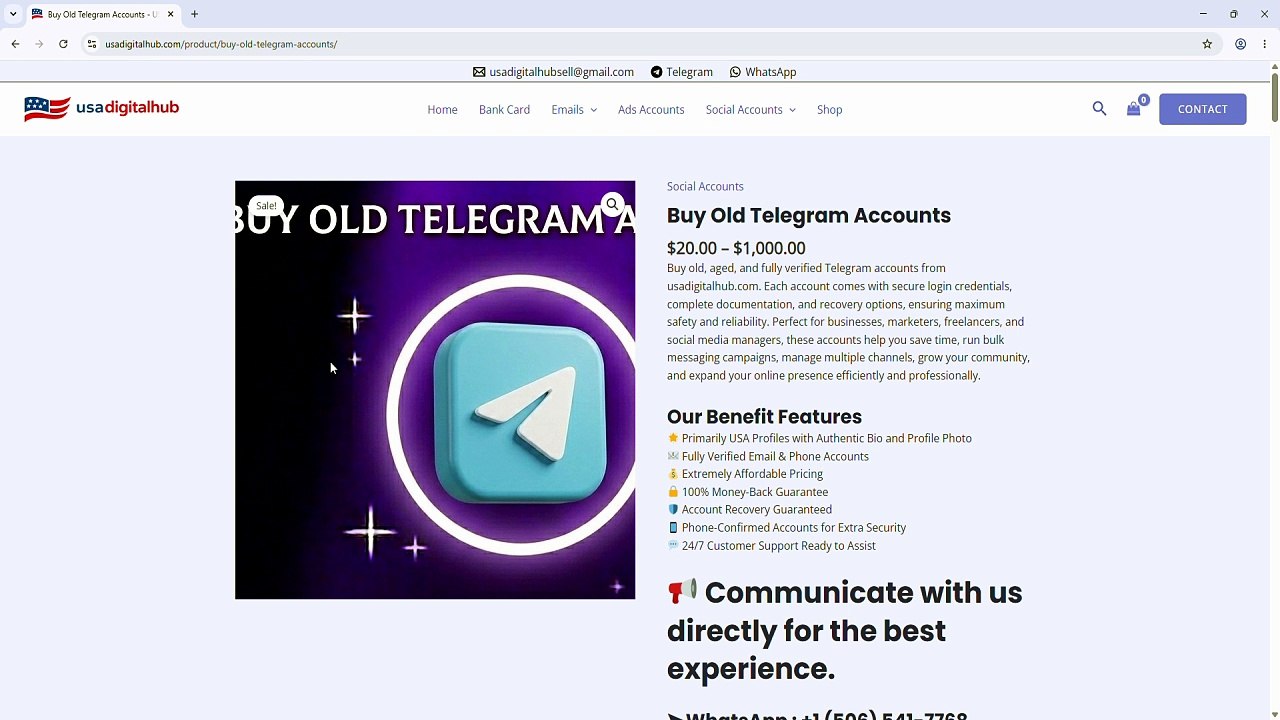This screenshot has width=1280, height=720.
Task: Click the usadigitalhub logo
Action: point(101,108)
